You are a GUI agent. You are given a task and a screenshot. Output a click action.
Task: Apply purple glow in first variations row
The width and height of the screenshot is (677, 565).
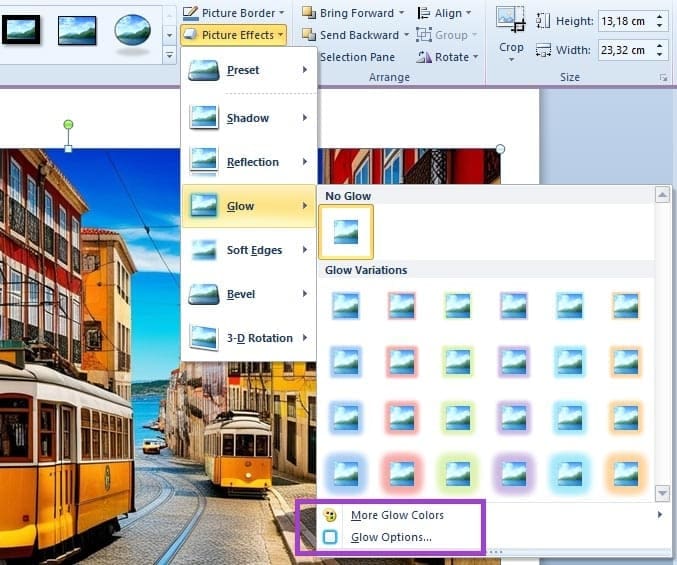coord(514,306)
